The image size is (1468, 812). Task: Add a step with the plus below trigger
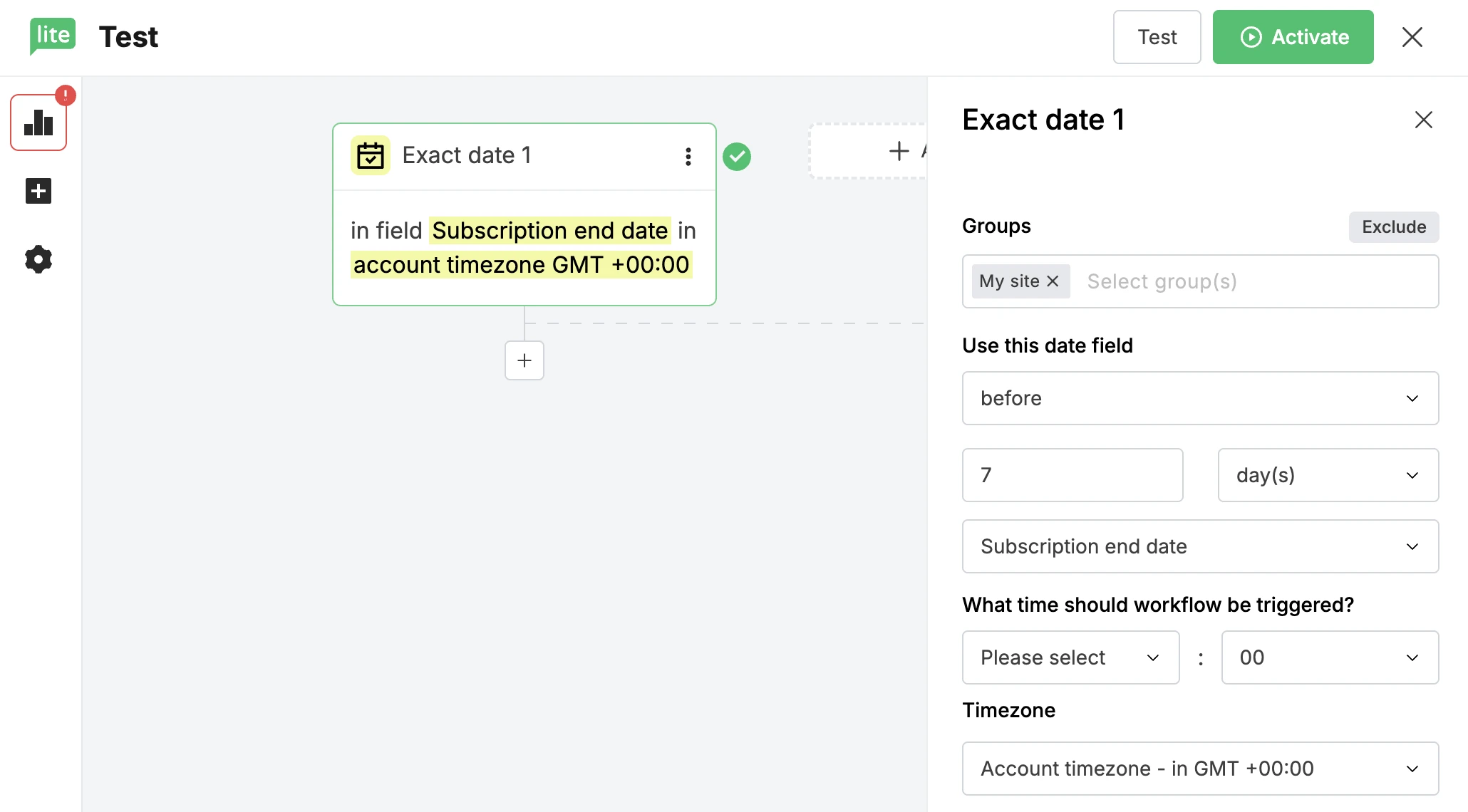[x=524, y=360]
